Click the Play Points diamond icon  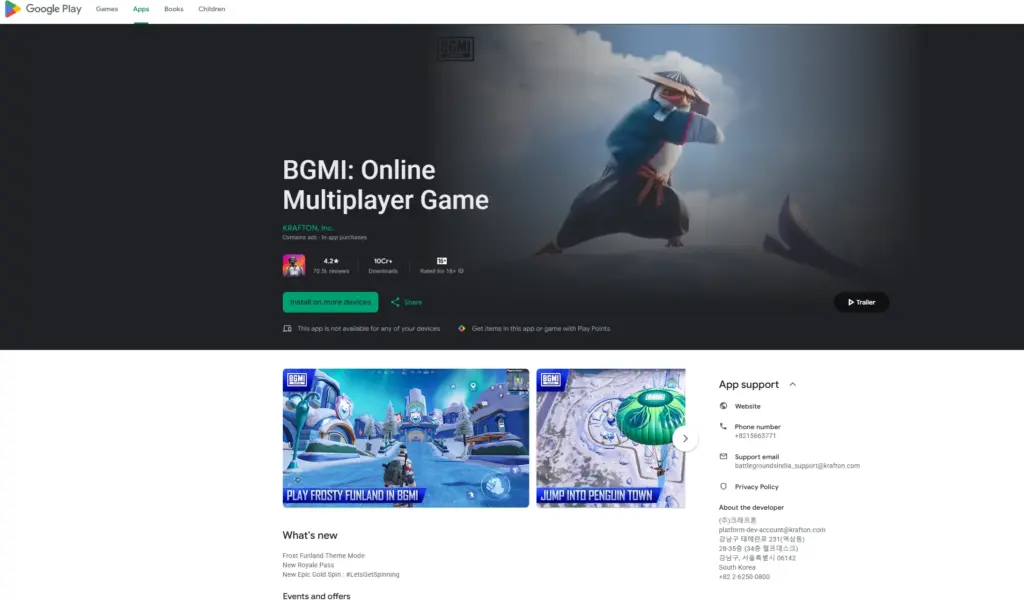[462, 328]
